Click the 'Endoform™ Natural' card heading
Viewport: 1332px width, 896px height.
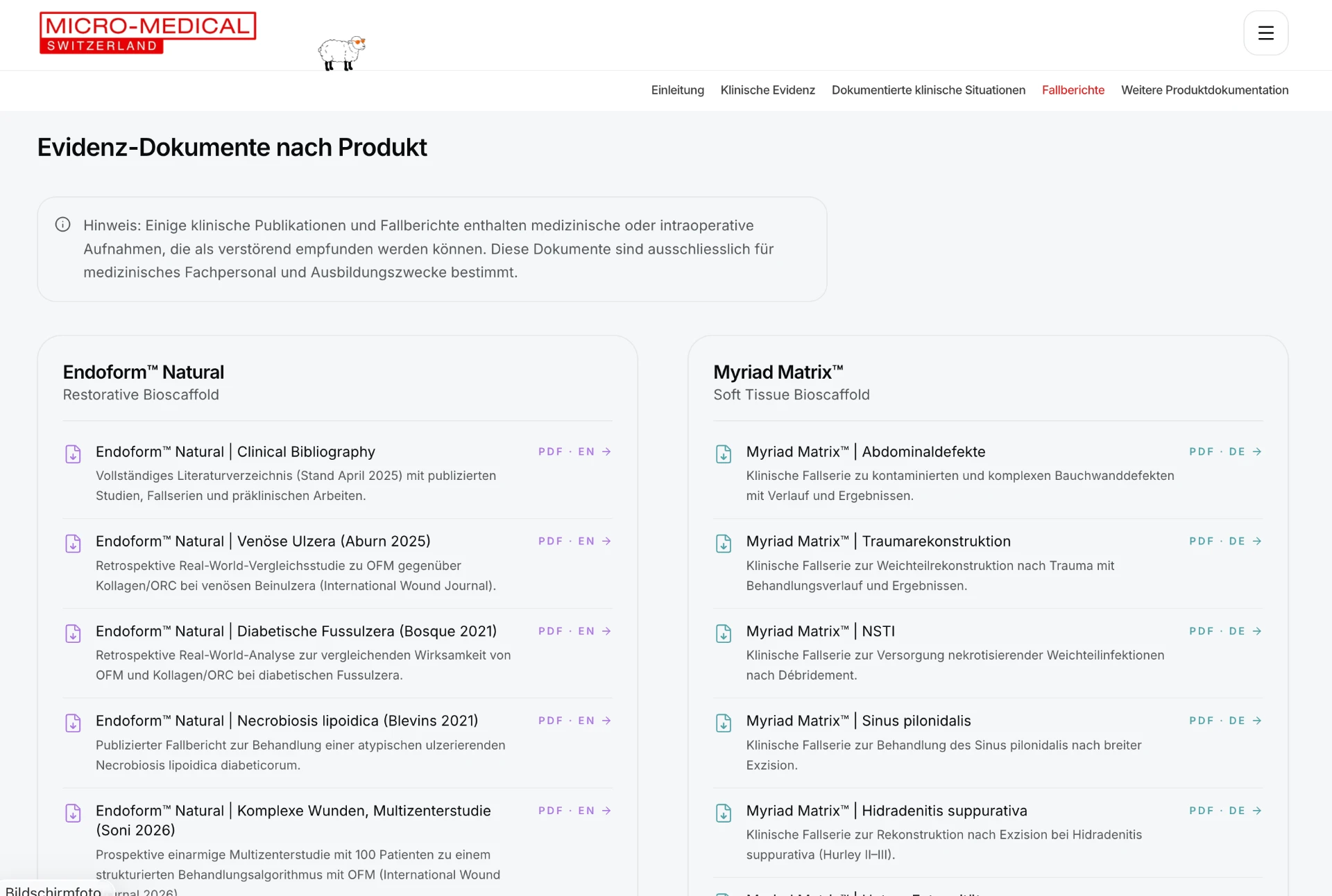tap(144, 372)
